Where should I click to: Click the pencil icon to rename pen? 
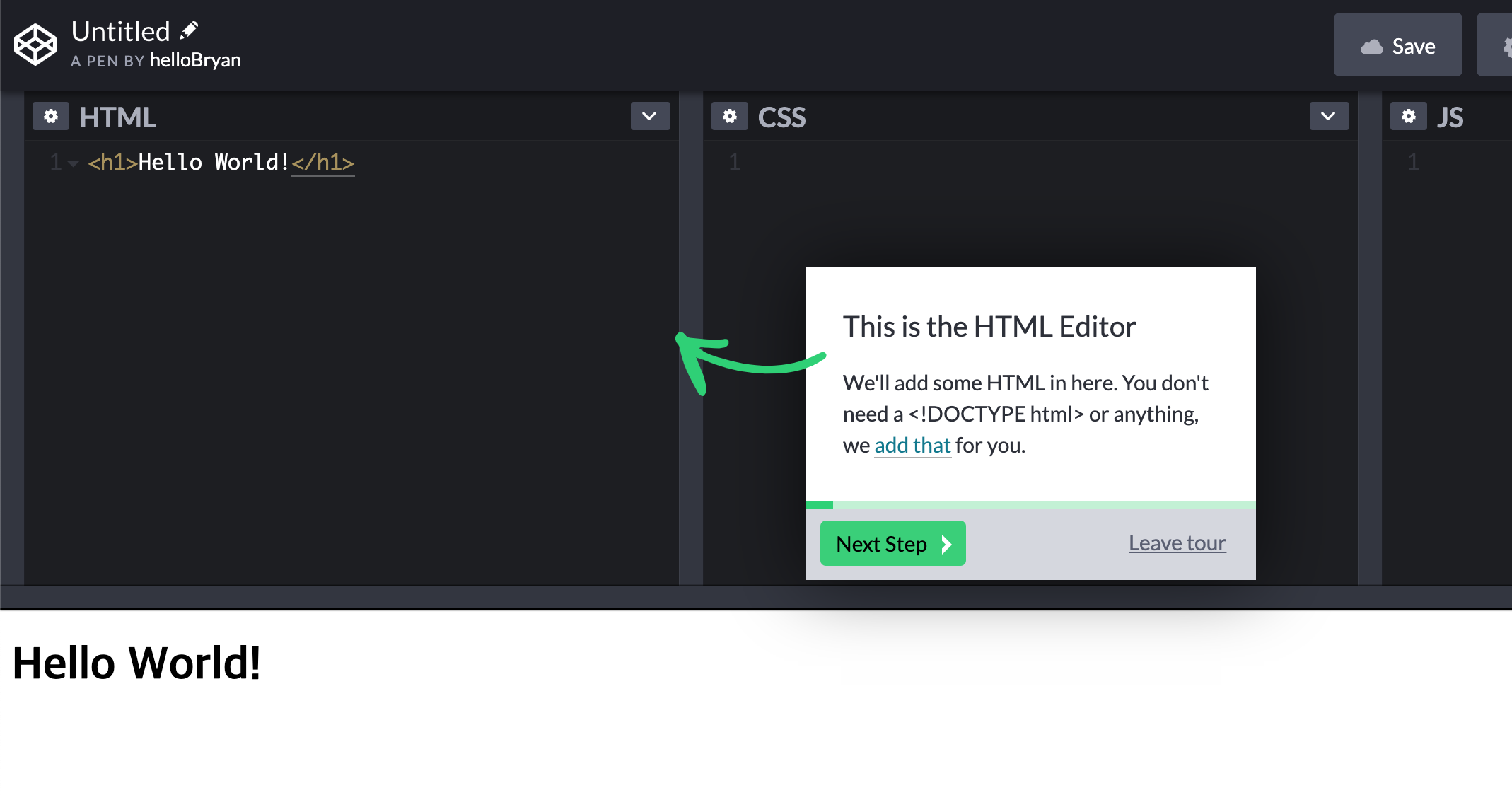point(189,30)
